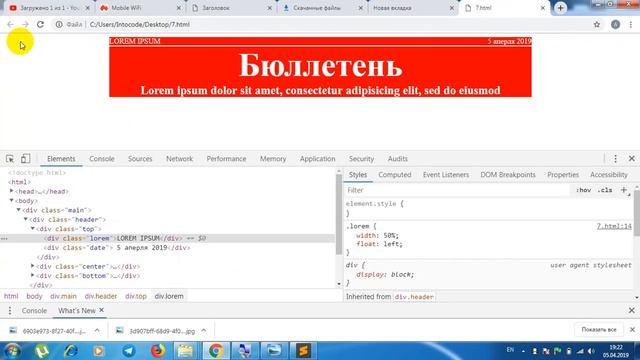
Task: Go back in browser history
Action: point(11,24)
